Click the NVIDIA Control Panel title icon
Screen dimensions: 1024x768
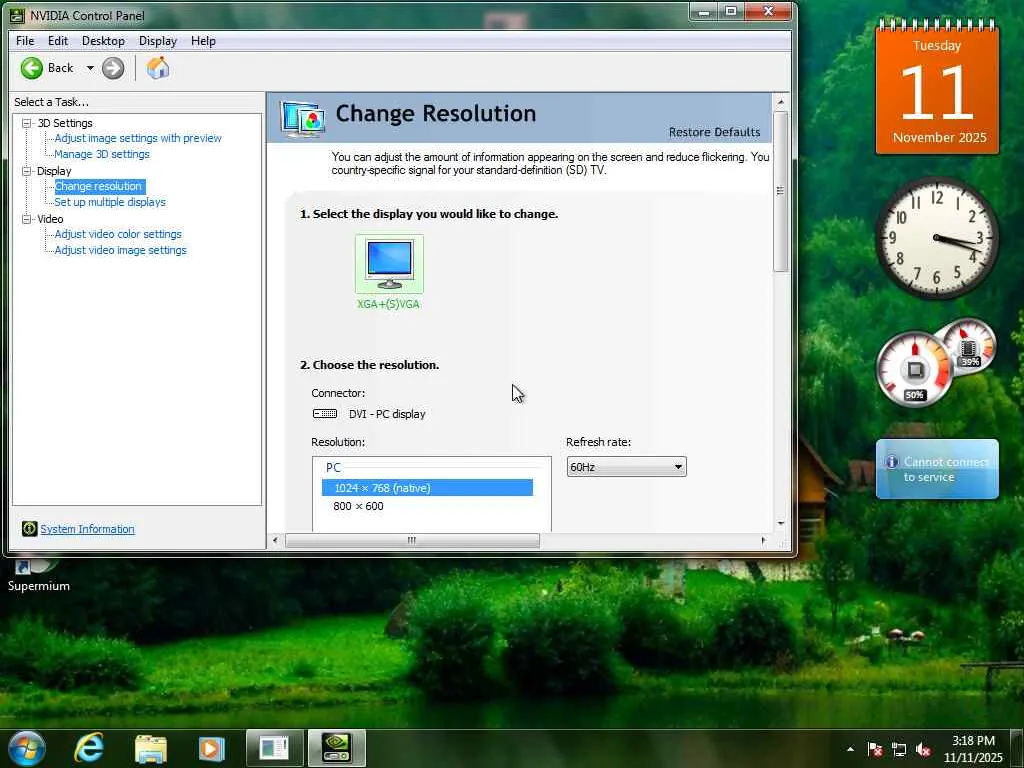pyautogui.click(x=17, y=15)
